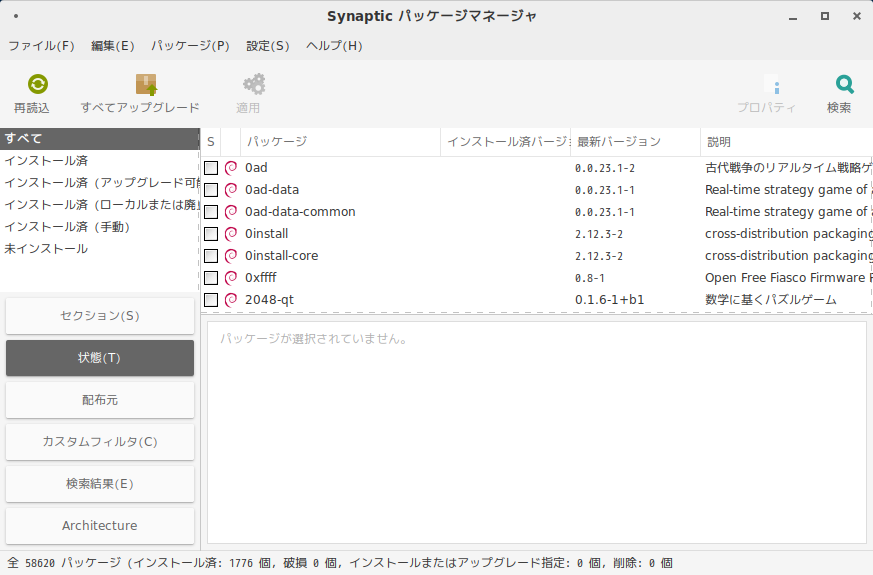Click Open Free Fiasco Firmware description

[788, 277]
